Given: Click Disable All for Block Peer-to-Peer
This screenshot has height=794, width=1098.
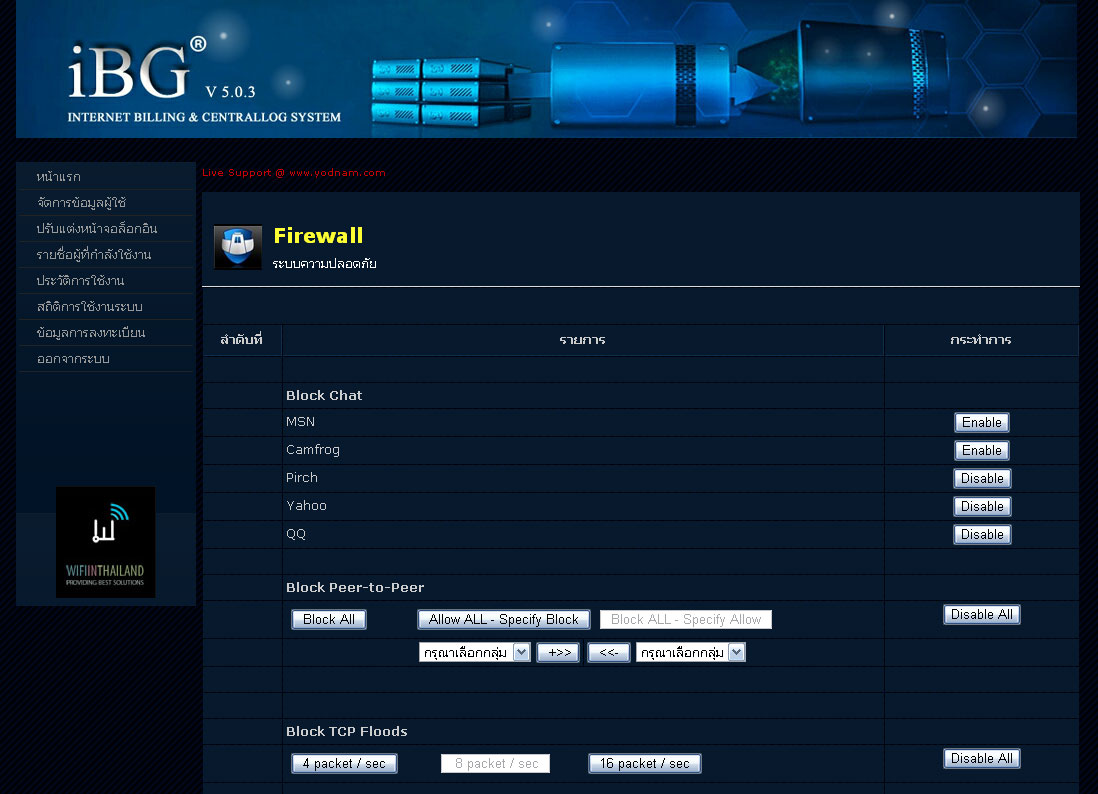Looking at the screenshot, I should [x=981, y=614].
